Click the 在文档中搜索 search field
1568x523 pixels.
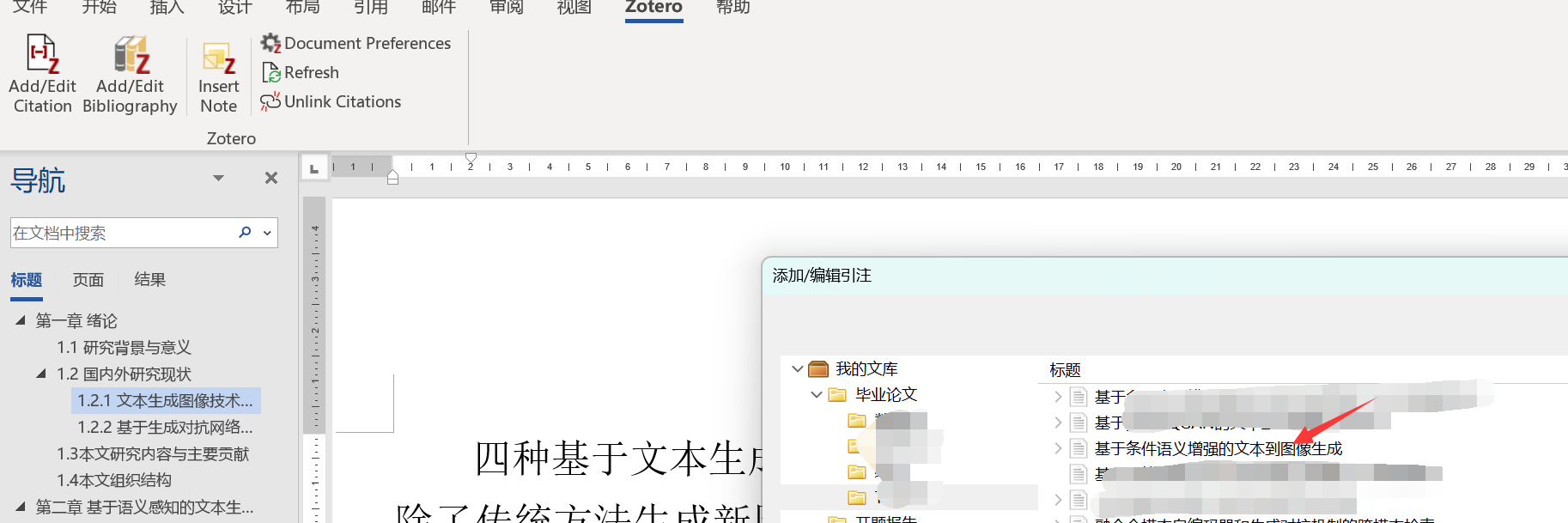pyautogui.click(x=120, y=233)
